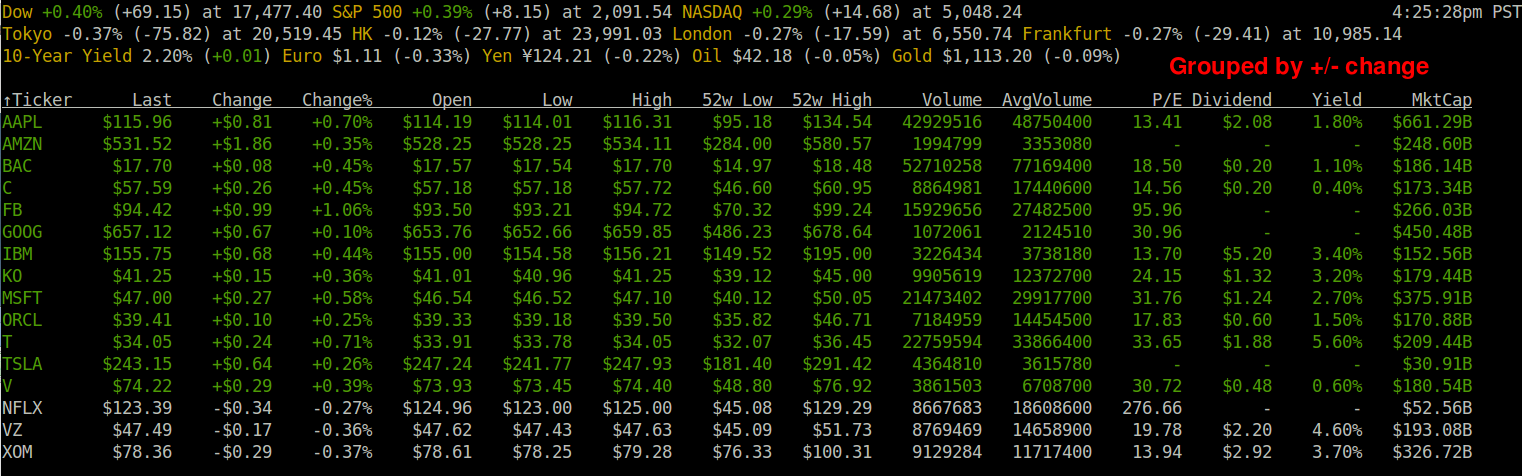Sort by the Ticker column header
This screenshot has height=476, width=1522.
coord(38,100)
